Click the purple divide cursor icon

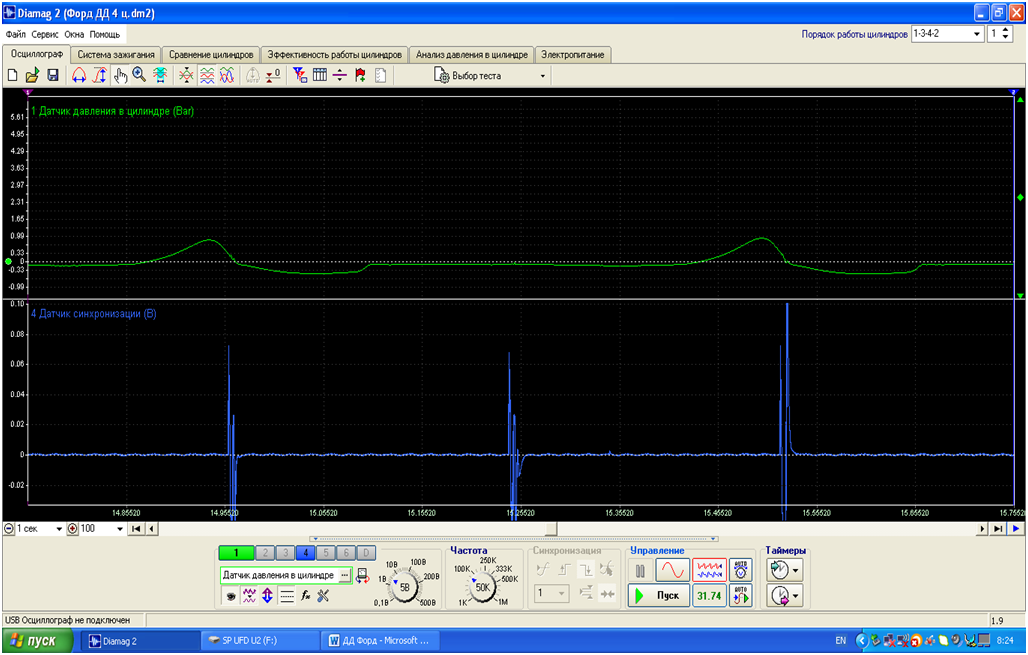pos(340,75)
